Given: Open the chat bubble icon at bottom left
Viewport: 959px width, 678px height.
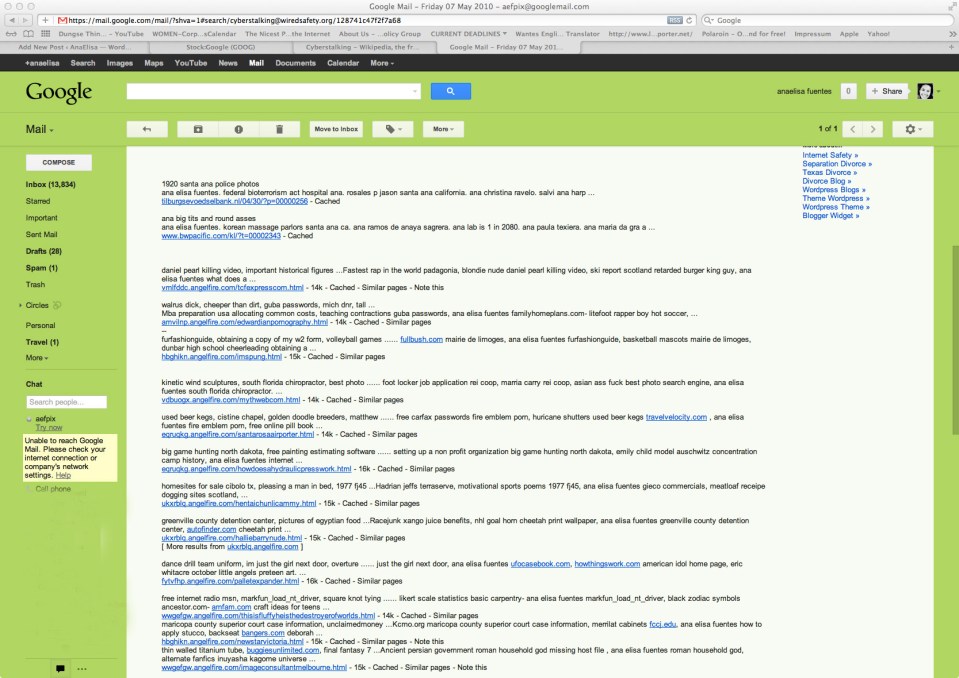Looking at the screenshot, I should [x=60, y=667].
